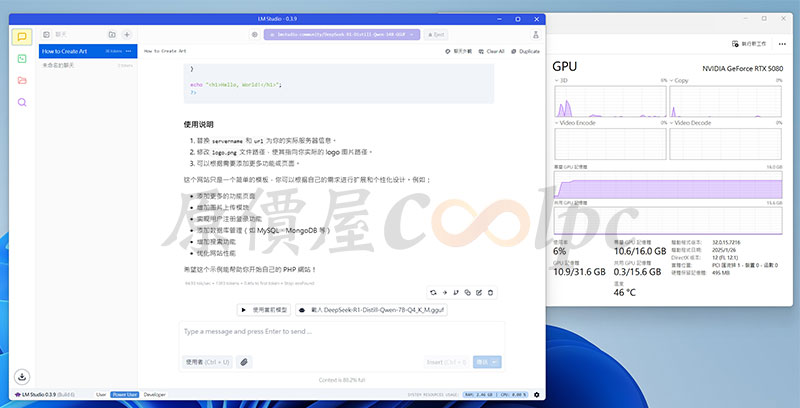Click the Context is 80.2% full text
The image size is (800, 408).
click(341, 380)
